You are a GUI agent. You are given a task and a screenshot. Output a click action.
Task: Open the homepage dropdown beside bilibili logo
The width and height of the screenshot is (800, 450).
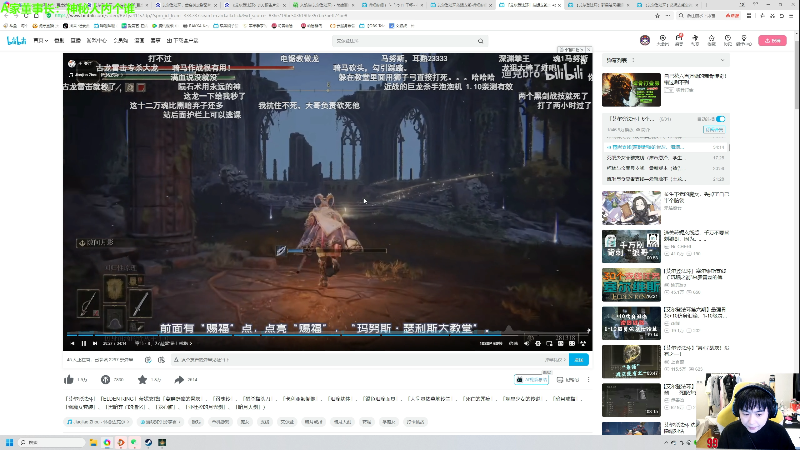[40, 40]
